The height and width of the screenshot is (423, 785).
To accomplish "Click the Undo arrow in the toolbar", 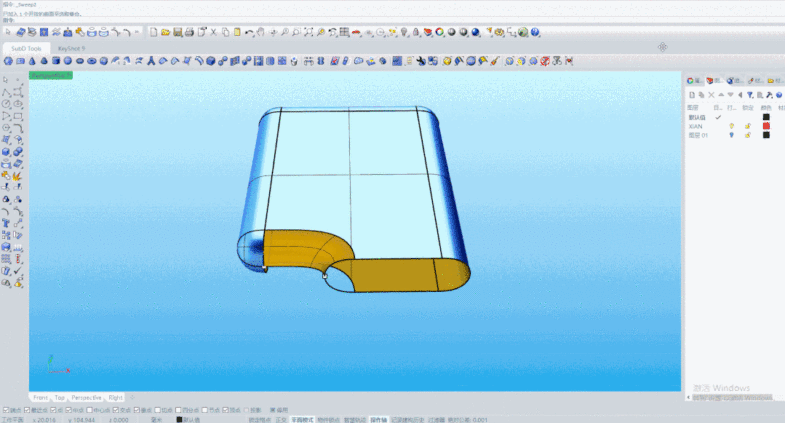I will [x=249, y=33].
